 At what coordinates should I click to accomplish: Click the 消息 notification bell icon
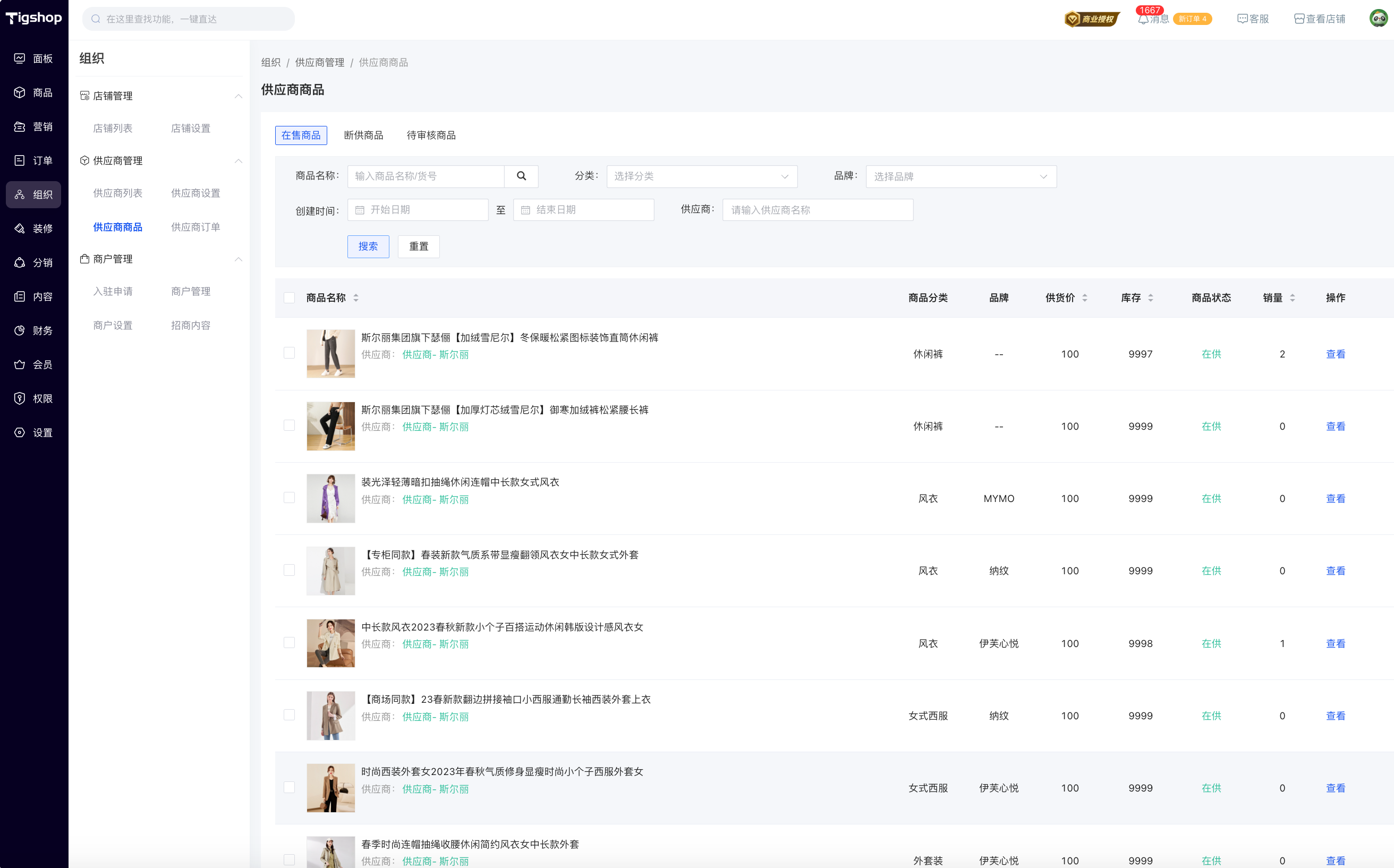coord(1143,19)
